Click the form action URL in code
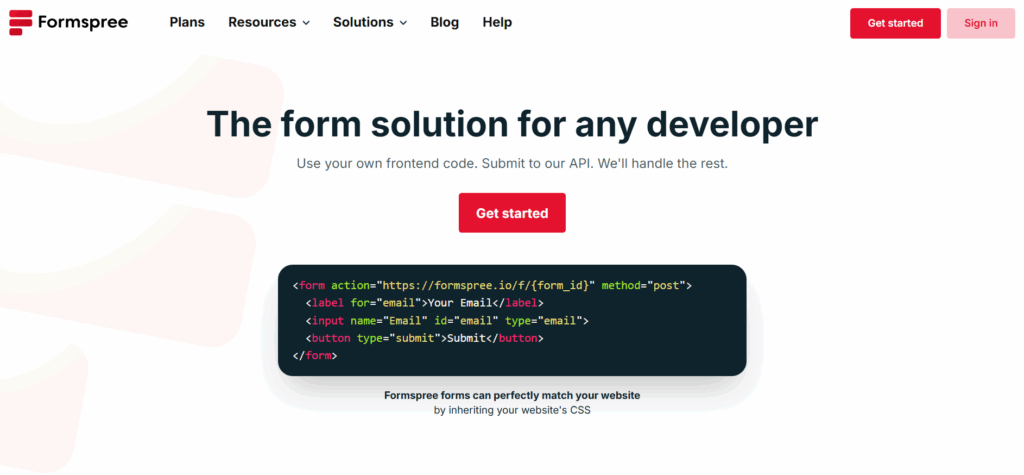The width and height of the screenshot is (1024, 475). (x=488, y=286)
